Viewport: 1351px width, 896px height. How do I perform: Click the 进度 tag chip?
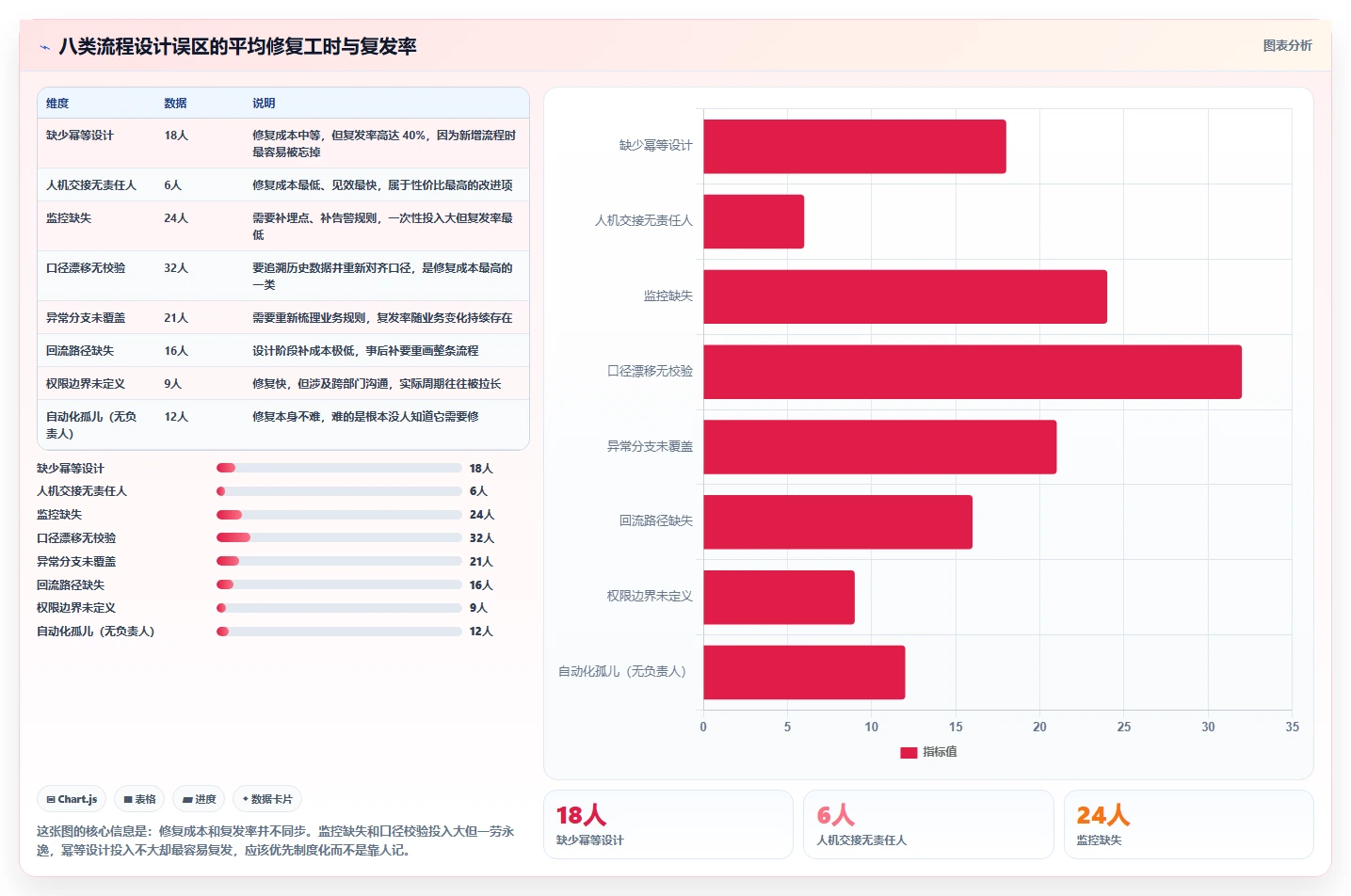pyautogui.click(x=199, y=799)
